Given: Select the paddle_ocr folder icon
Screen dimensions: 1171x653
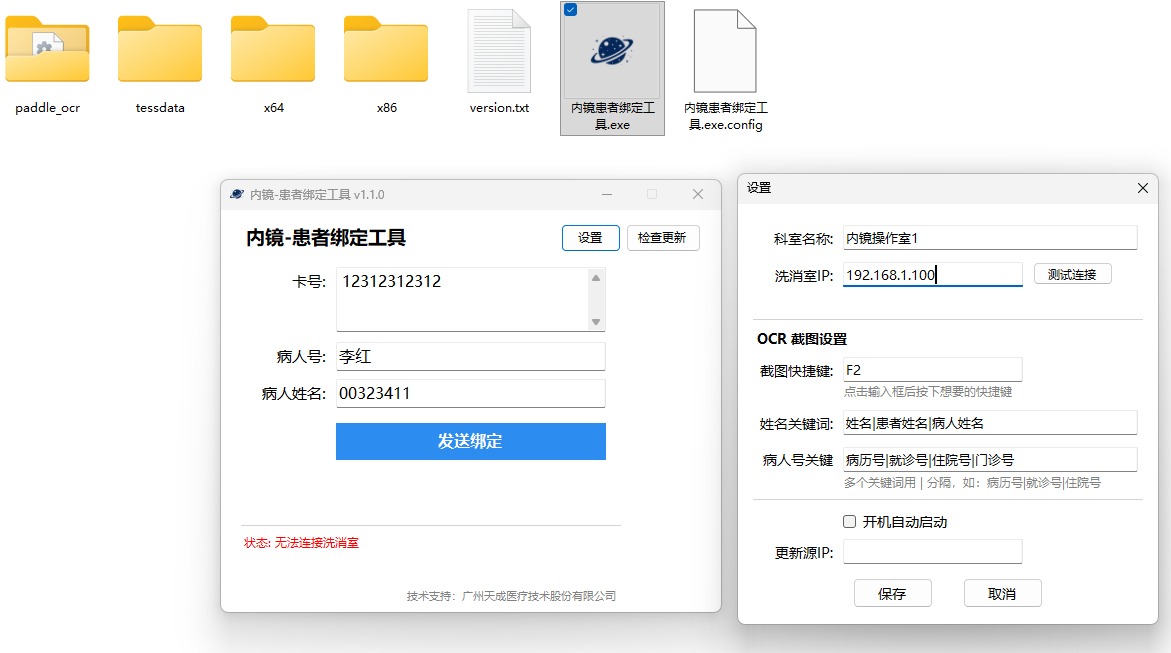Looking at the screenshot, I should [x=47, y=49].
